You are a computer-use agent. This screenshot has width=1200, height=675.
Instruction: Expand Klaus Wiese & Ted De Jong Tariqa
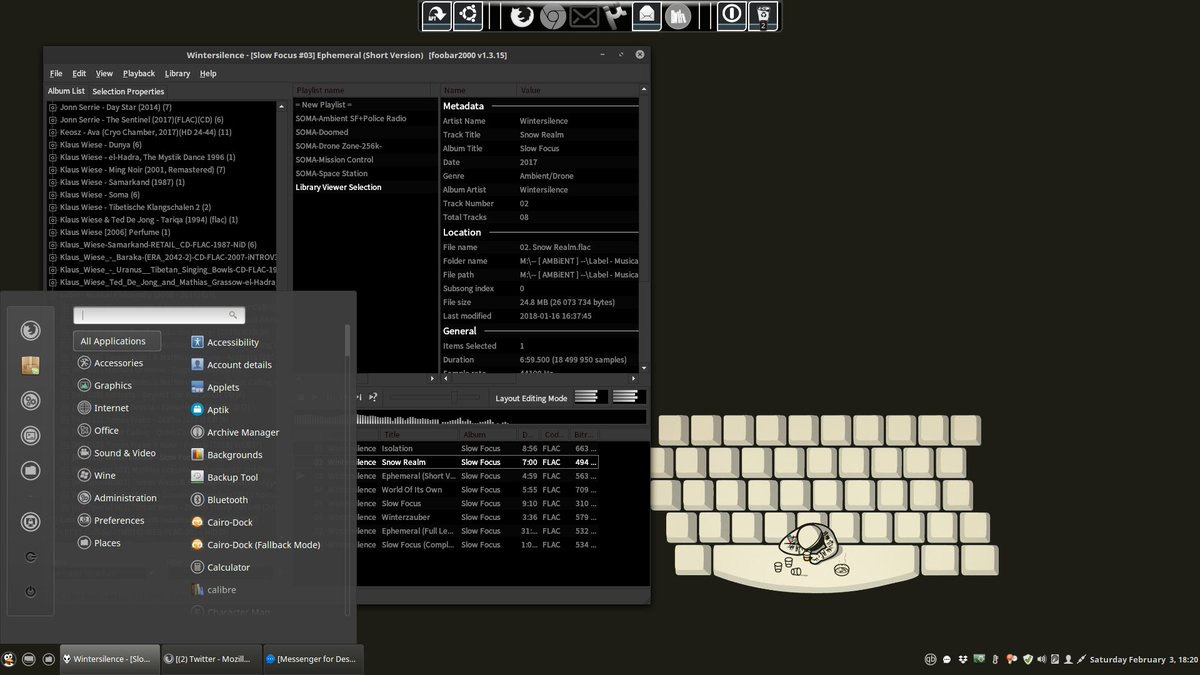coord(53,220)
